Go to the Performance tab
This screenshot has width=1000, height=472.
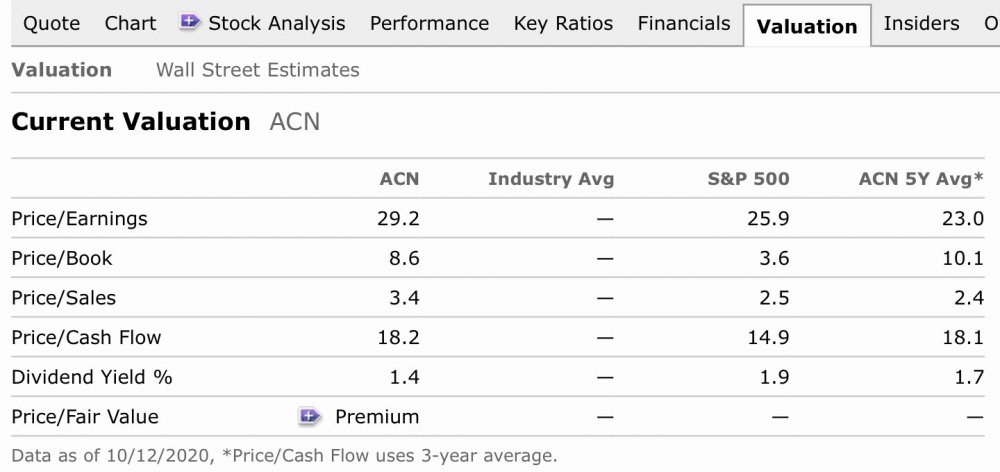click(x=429, y=23)
